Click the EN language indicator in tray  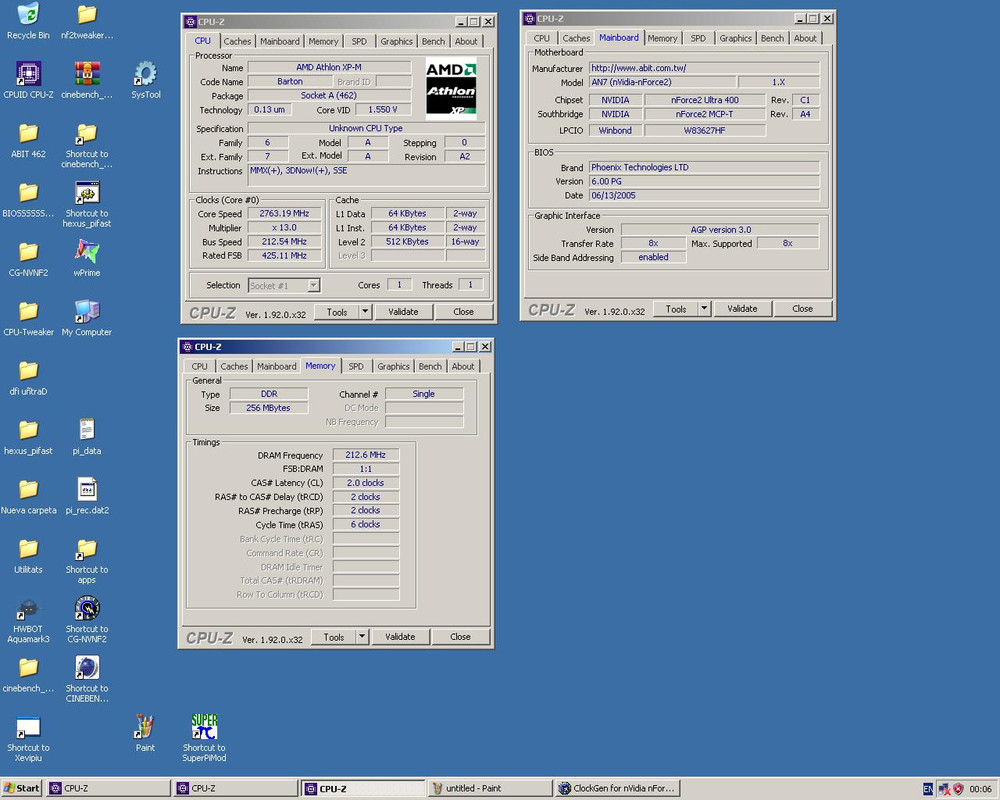point(928,789)
